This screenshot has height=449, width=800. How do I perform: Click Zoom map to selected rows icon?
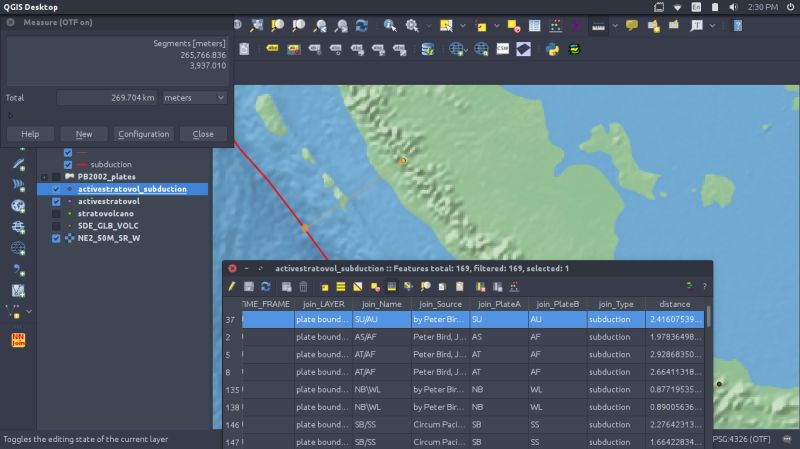pos(426,287)
